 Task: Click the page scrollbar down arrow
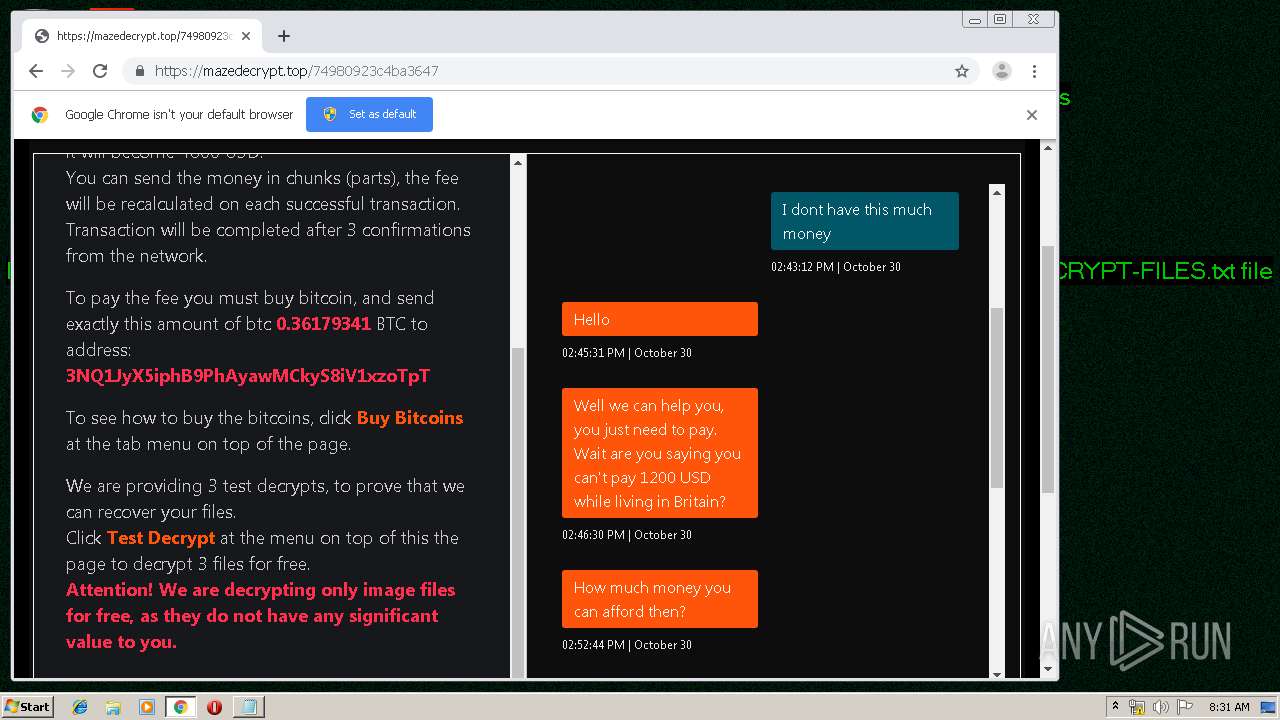(x=1048, y=669)
